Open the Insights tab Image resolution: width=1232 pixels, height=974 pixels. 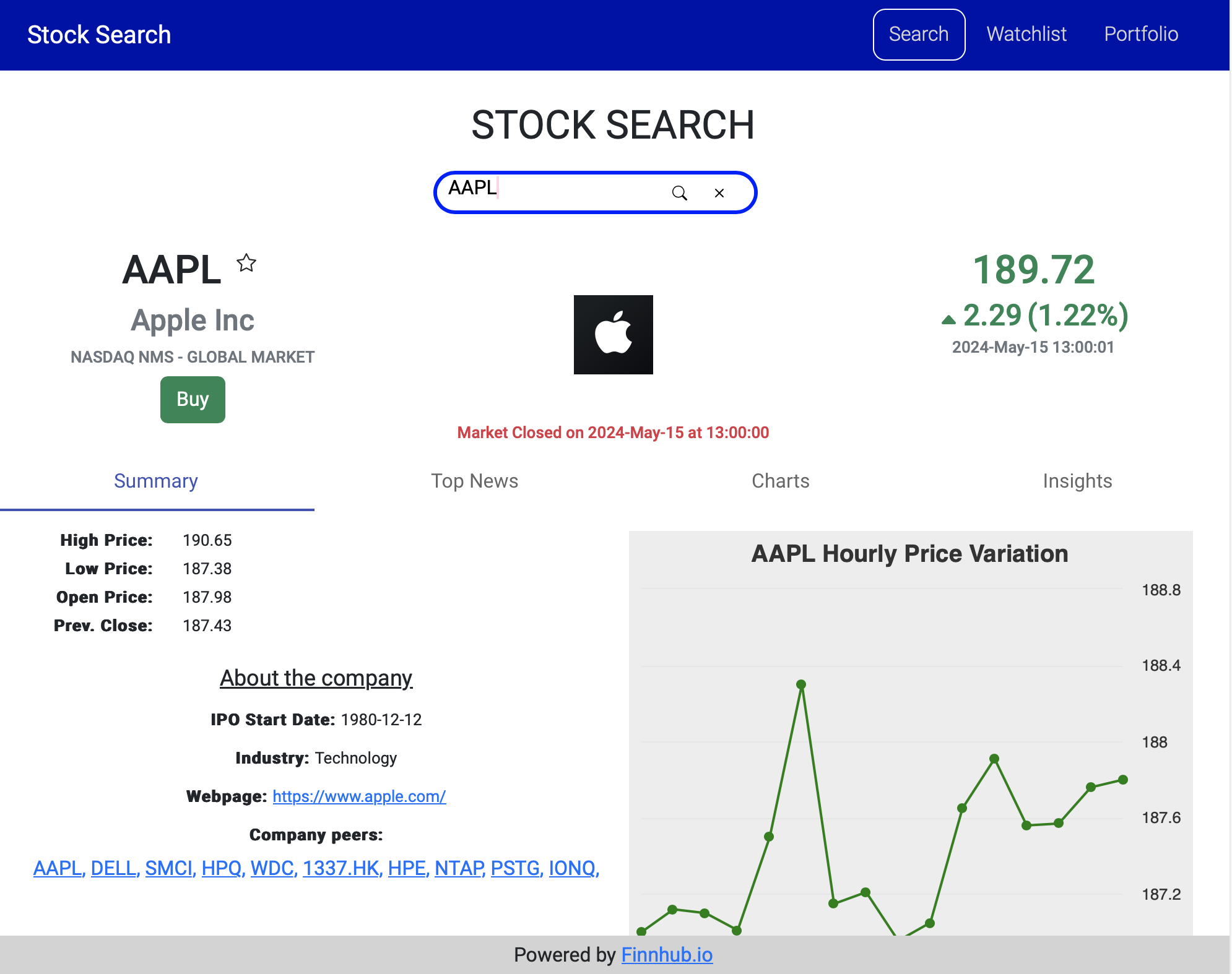coord(1077,481)
